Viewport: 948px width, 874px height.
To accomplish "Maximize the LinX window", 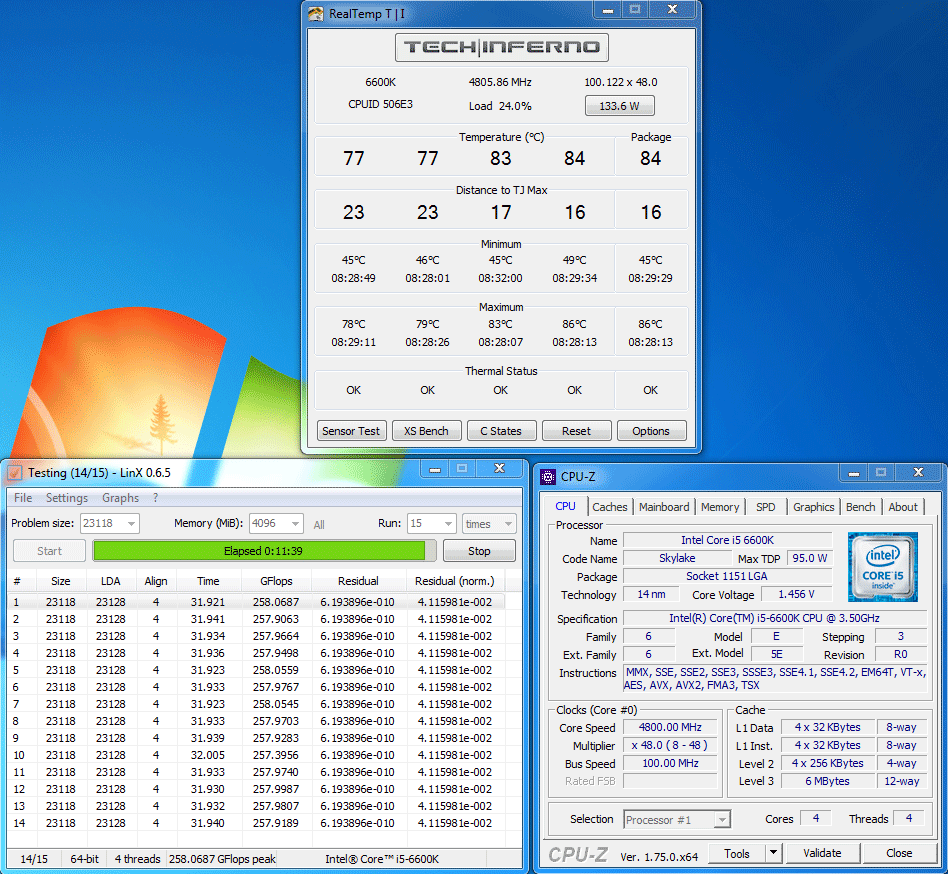I will tap(462, 468).
